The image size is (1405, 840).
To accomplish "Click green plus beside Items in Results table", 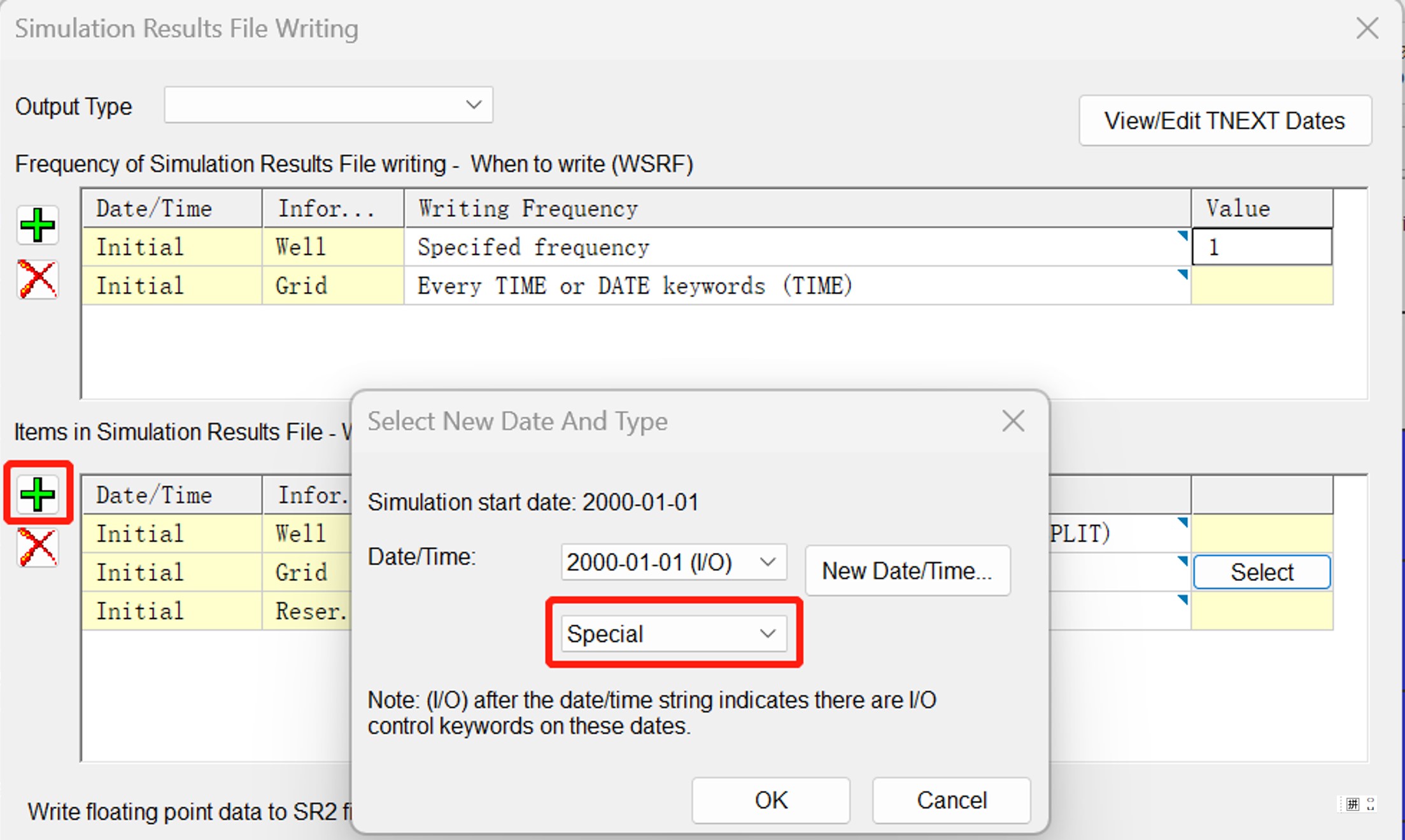I will point(38,494).
